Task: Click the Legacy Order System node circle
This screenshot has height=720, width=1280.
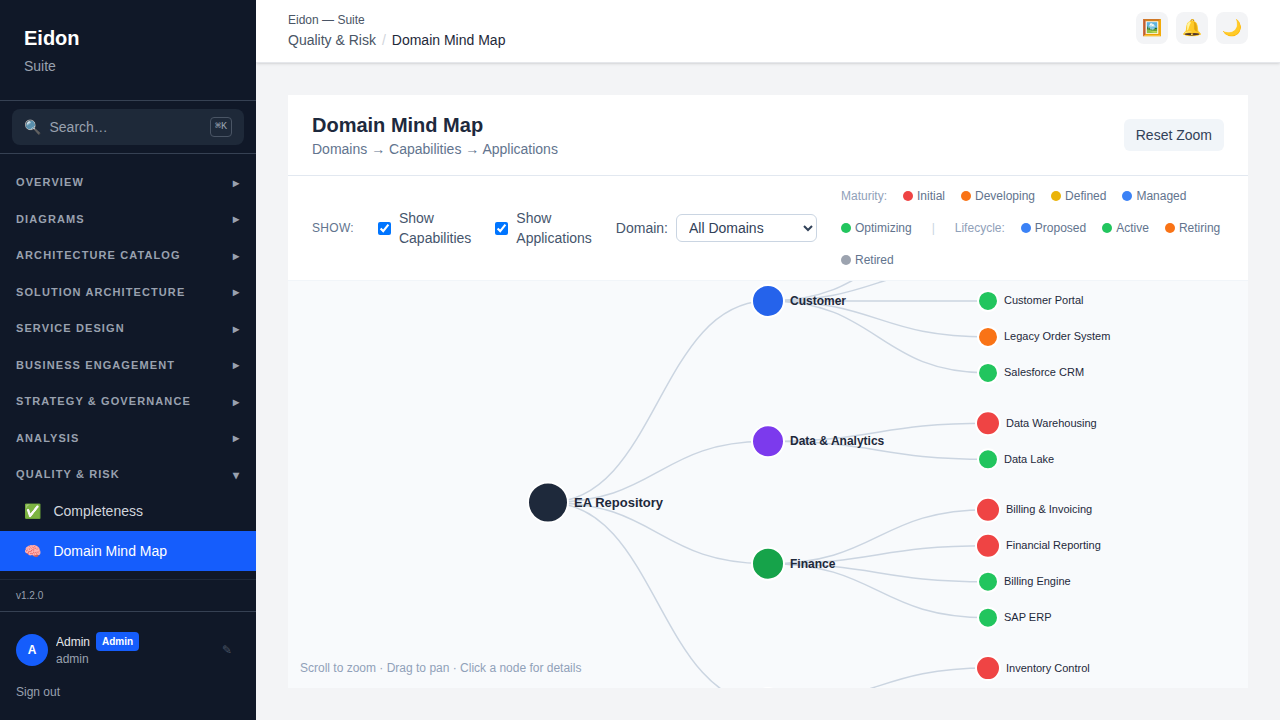Action: tap(988, 337)
